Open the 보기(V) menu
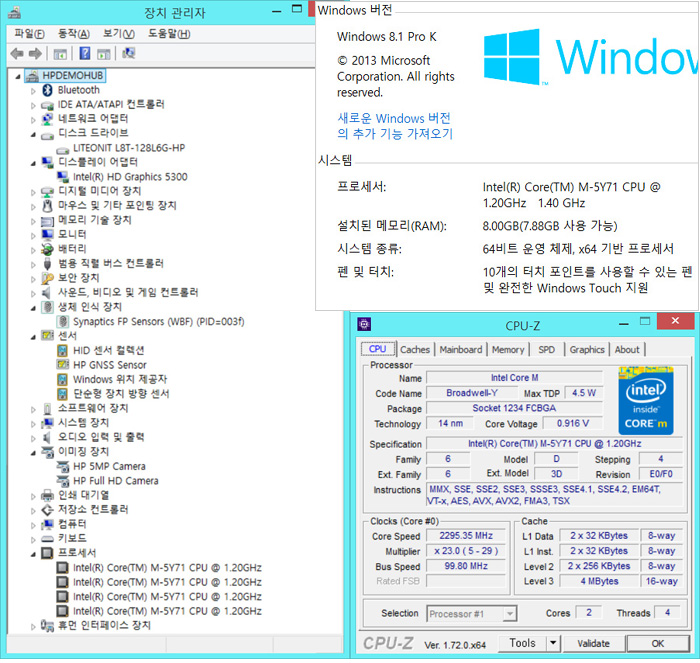The image size is (700, 663). pos(118,33)
